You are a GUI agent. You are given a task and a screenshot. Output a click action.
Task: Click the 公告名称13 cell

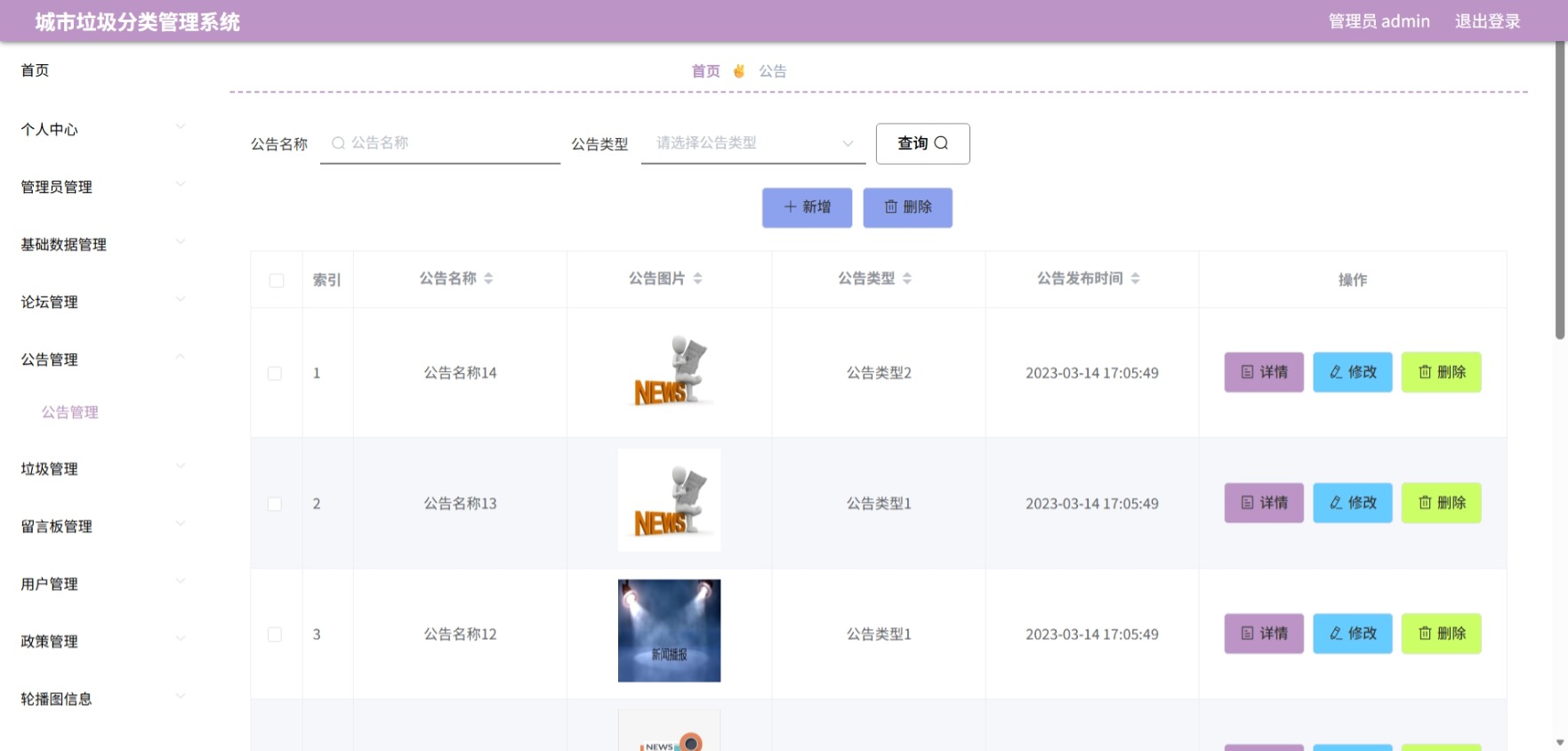461,504
